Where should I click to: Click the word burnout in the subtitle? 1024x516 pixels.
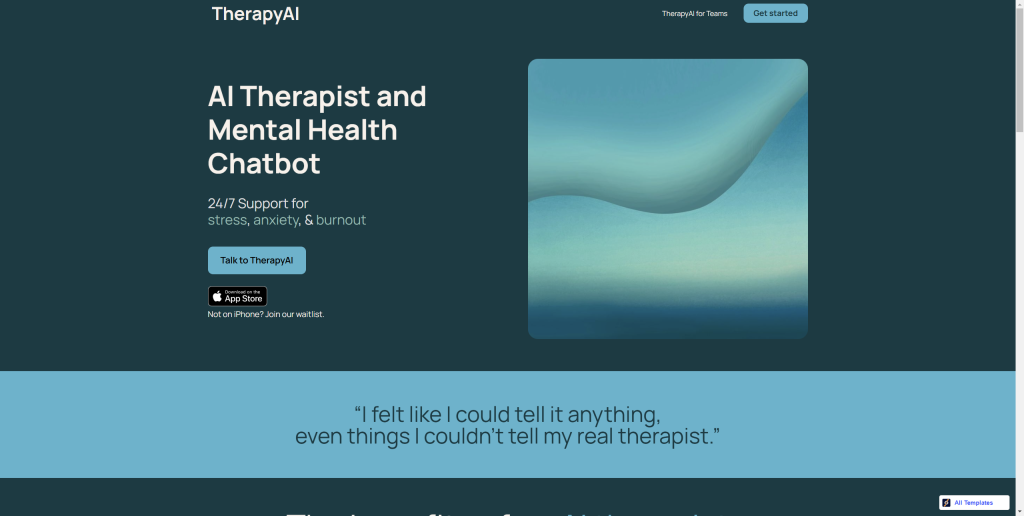point(341,220)
